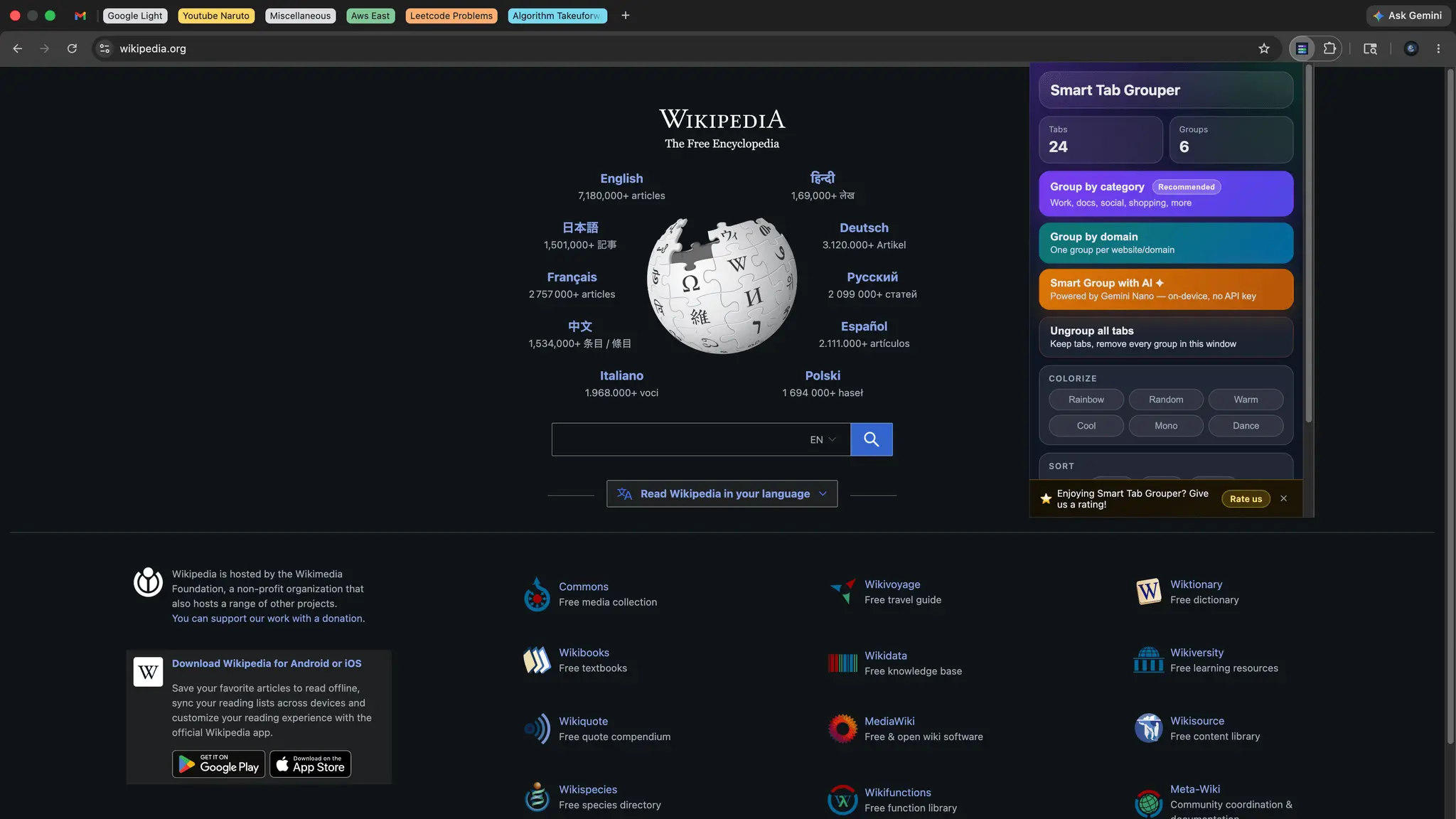
Task: Open site information icon in address bar
Action: [x=105, y=48]
